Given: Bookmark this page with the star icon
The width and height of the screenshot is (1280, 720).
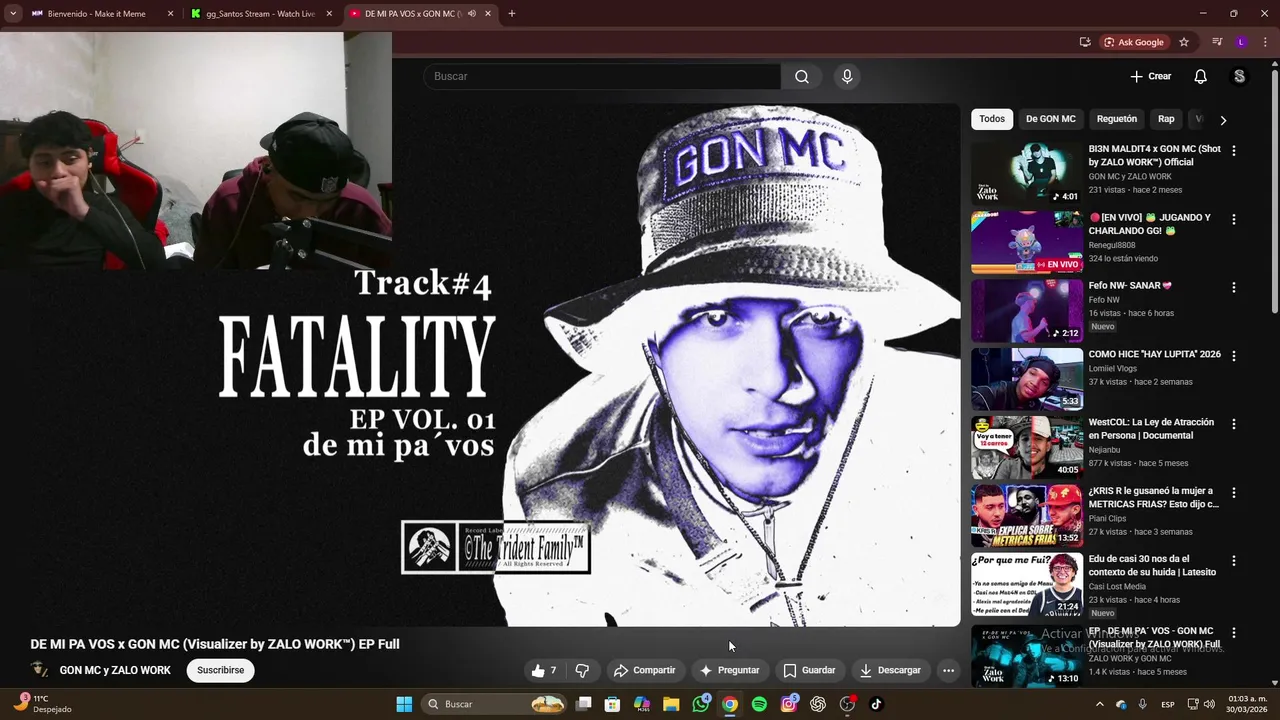Looking at the screenshot, I should point(1184,42).
